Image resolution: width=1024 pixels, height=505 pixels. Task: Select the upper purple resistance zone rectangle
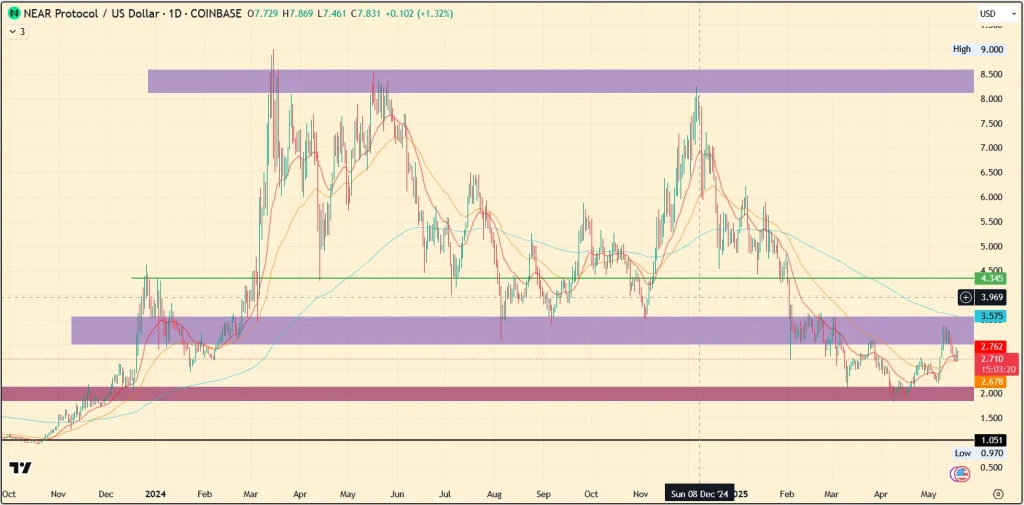(x=560, y=81)
